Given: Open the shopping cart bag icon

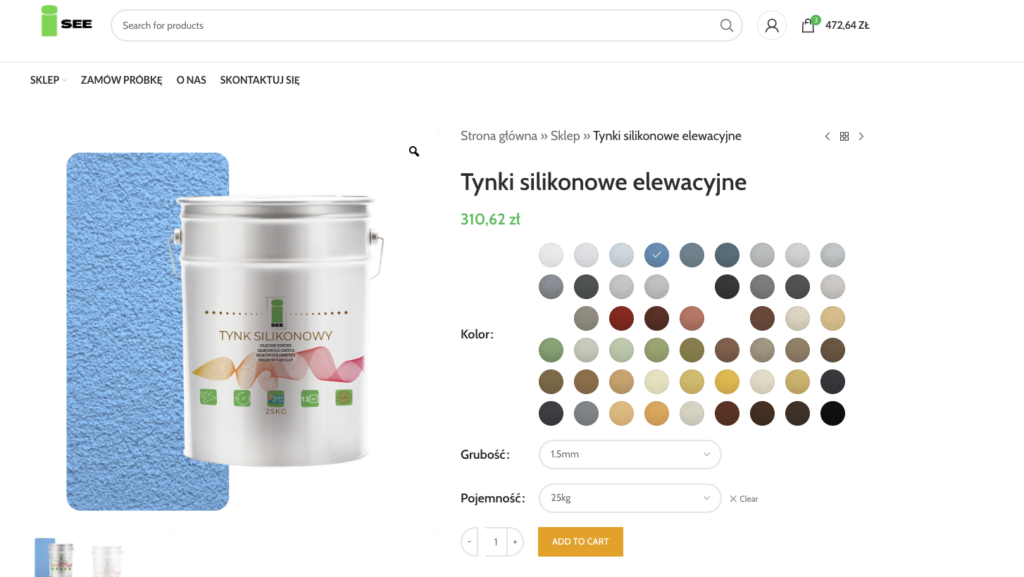Looking at the screenshot, I should tap(808, 25).
